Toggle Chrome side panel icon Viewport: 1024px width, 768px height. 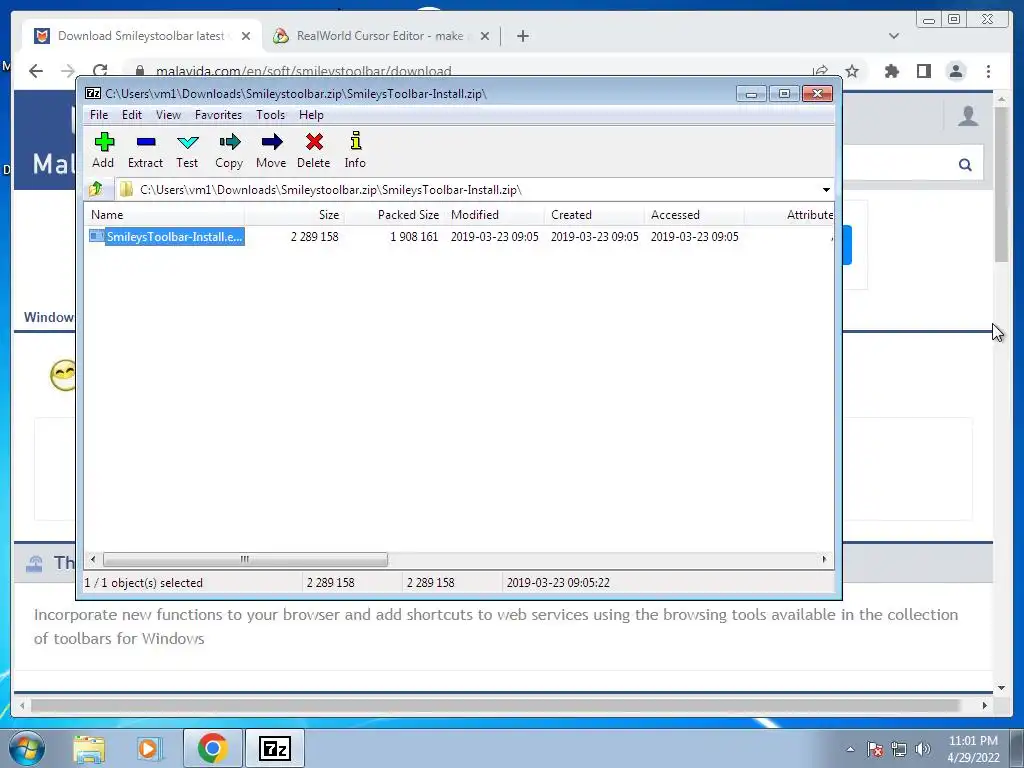click(x=923, y=71)
